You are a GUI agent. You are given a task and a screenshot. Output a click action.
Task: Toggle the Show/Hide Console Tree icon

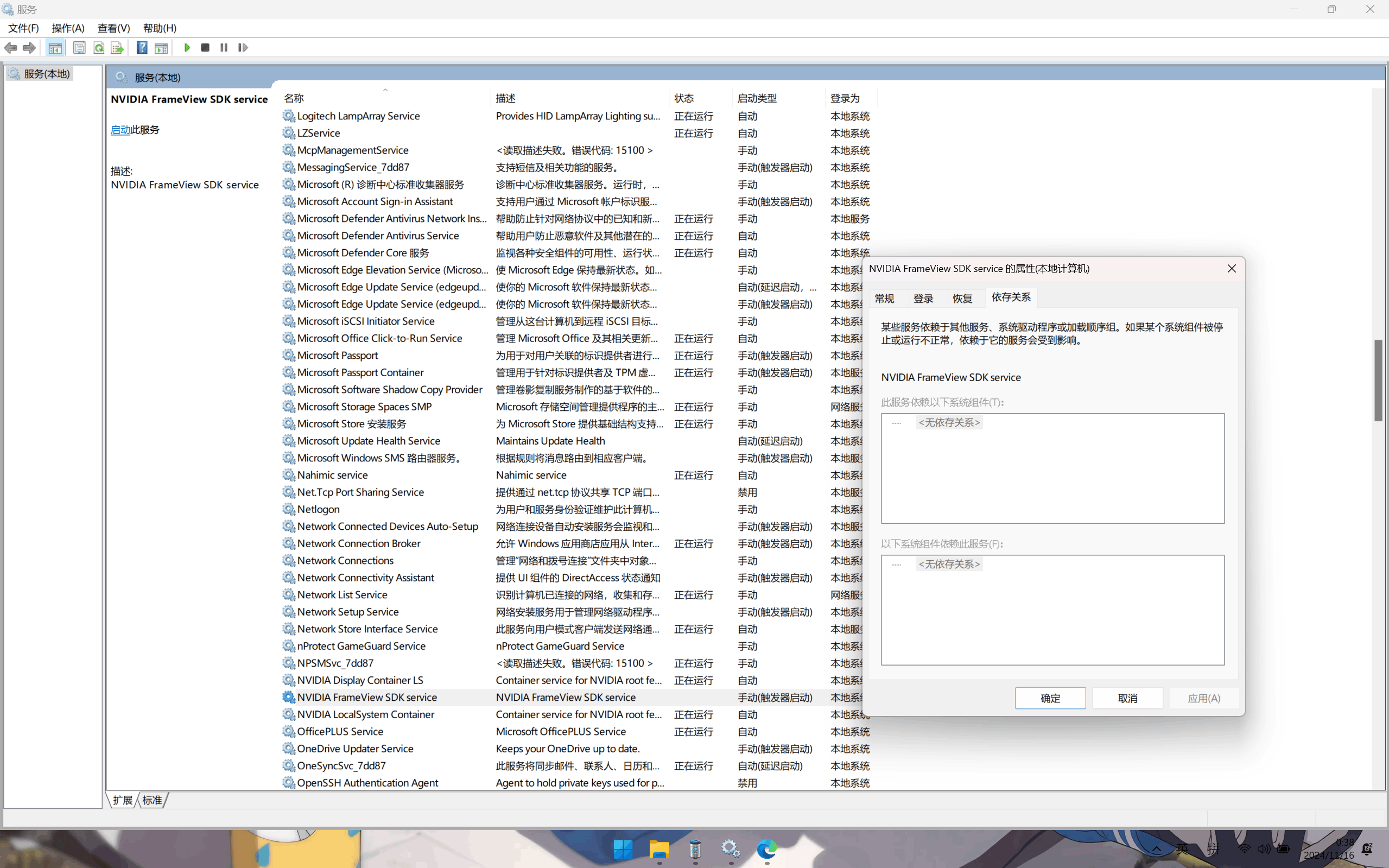(x=55, y=48)
